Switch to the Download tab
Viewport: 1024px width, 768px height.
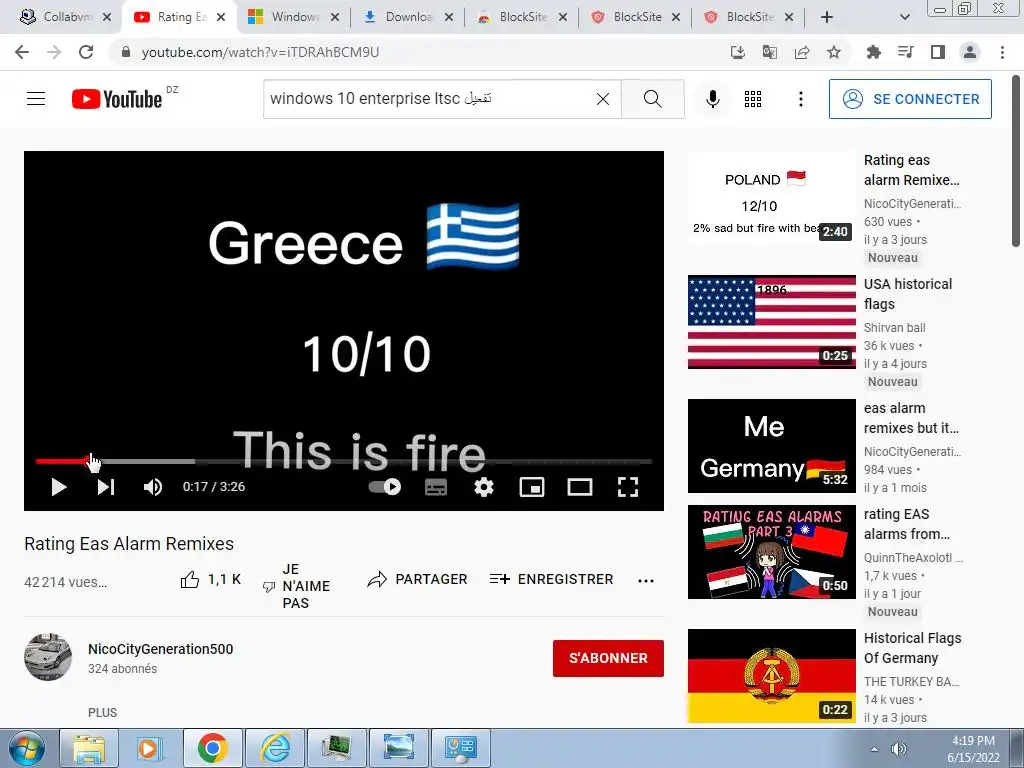[x=409, y=17]
